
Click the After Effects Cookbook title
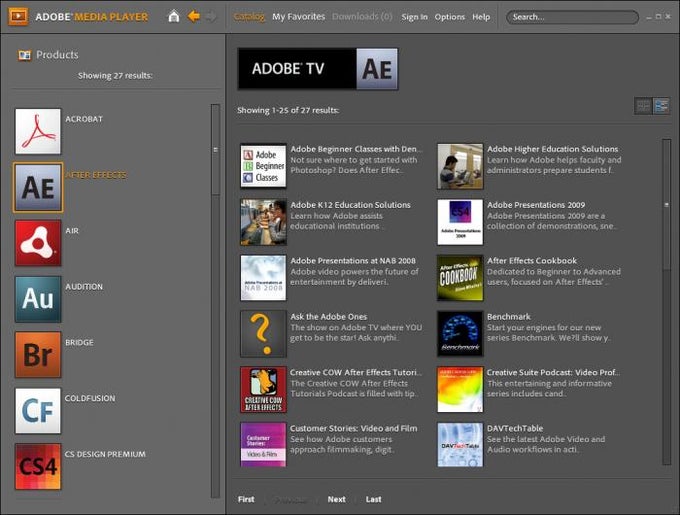(532, 261)
